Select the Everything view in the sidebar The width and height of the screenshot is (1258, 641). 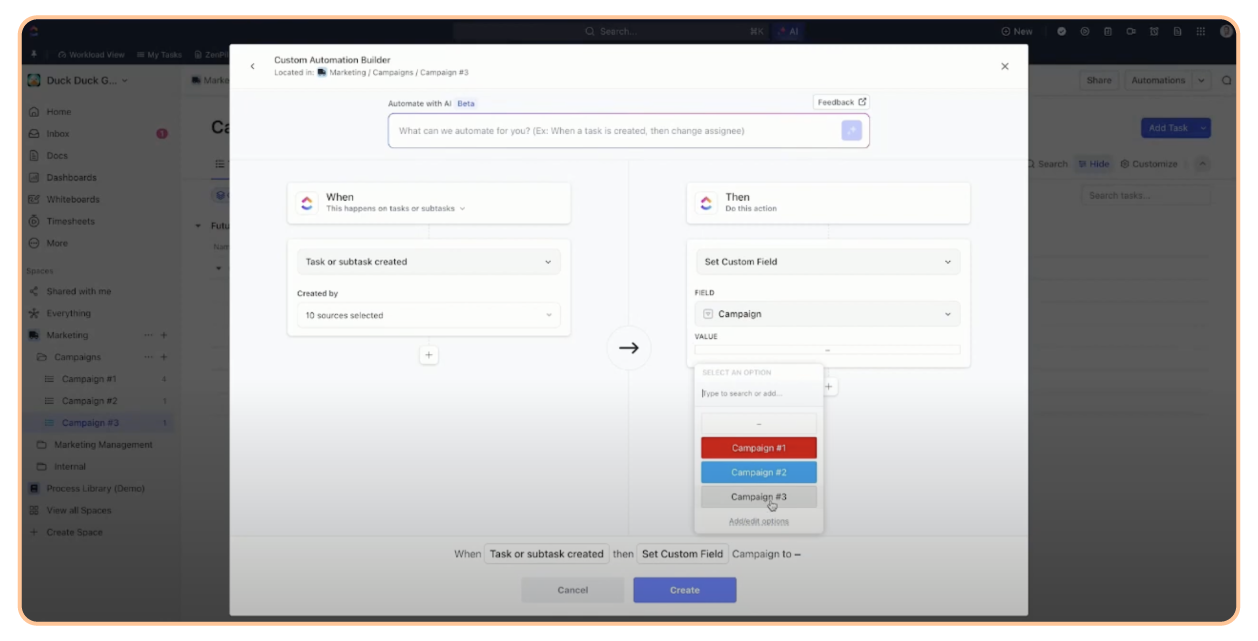point(66,312)
